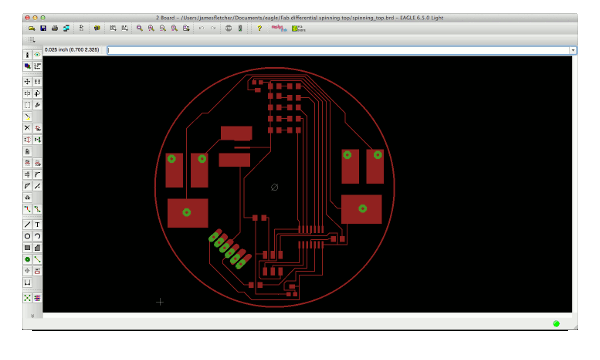Select the Replace tool
This screenshot has width=600, height=360.
37,140
